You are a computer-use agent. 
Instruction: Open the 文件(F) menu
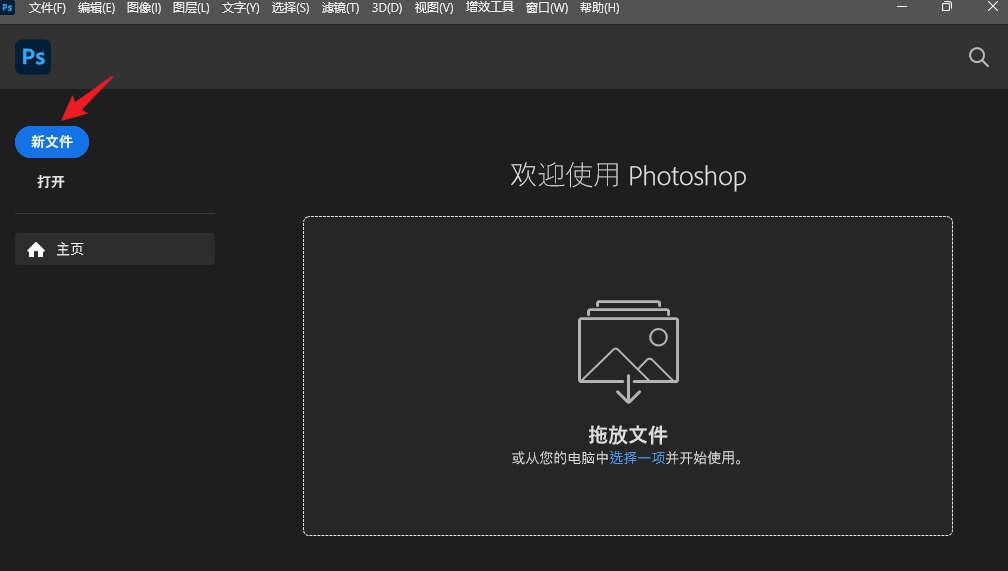pyautogui.click(x=47, y=8)
